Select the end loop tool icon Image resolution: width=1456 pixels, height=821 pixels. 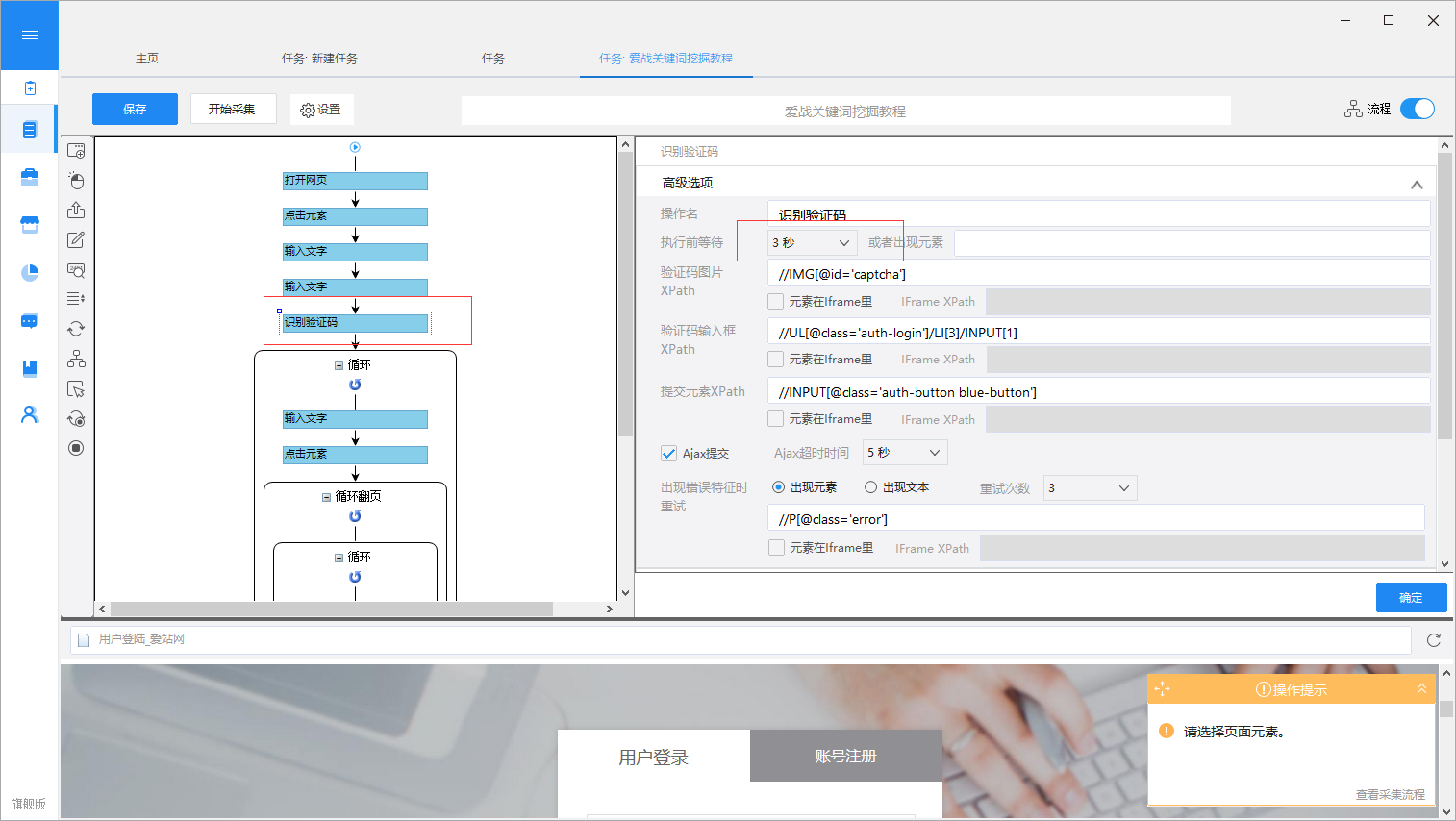76,418
